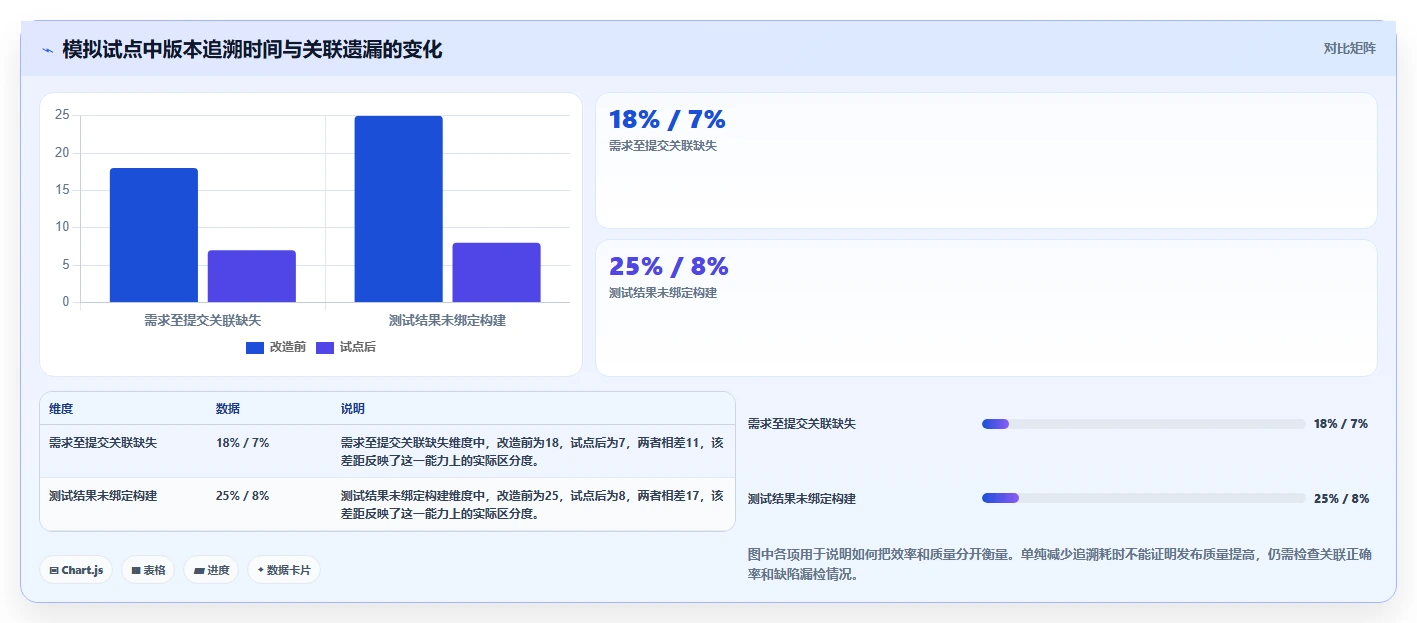Click the description mentioning 两者相差17
1417x623 pixels.
click(532, 504)
